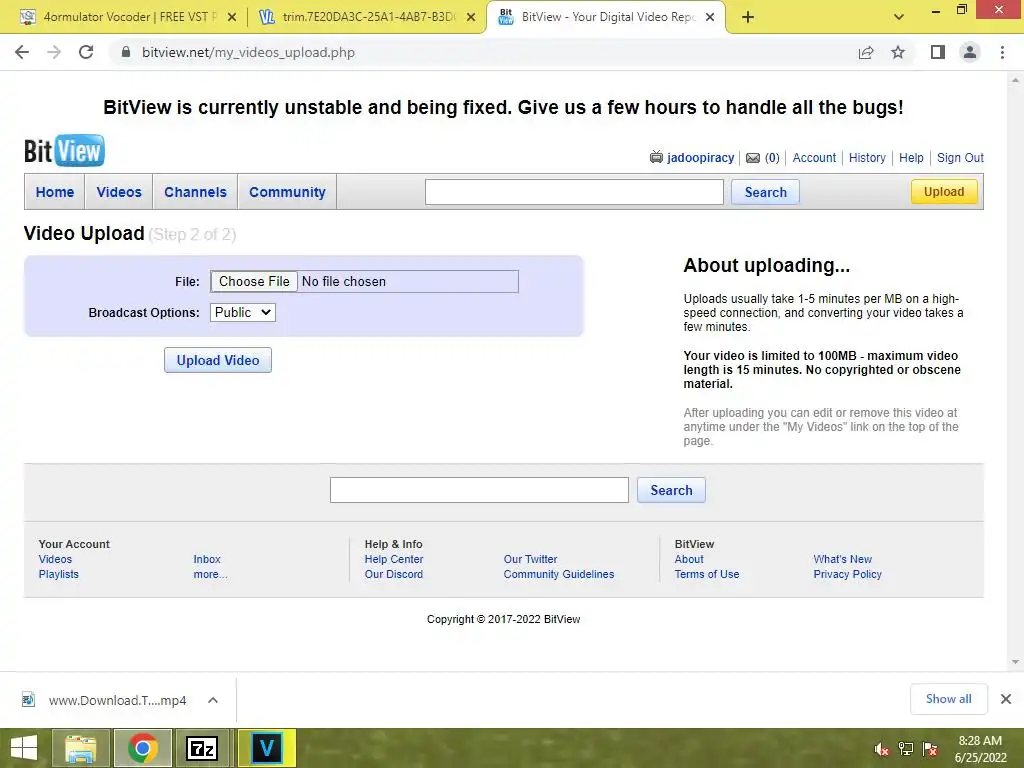Open the History link
The image size is (1024, 768).
tap(867, 157)
